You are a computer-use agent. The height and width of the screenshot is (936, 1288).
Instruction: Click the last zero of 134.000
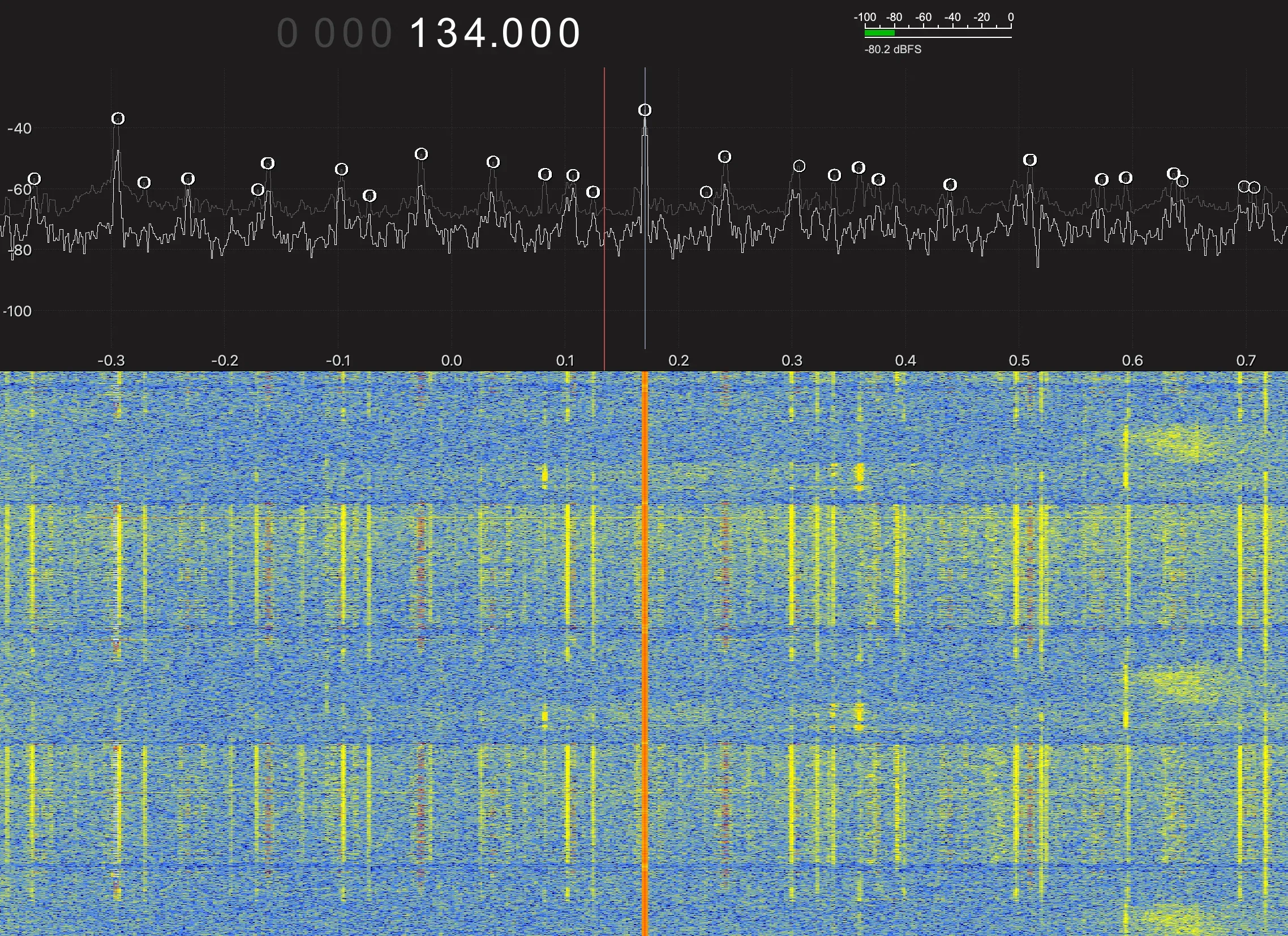point(569,33)
